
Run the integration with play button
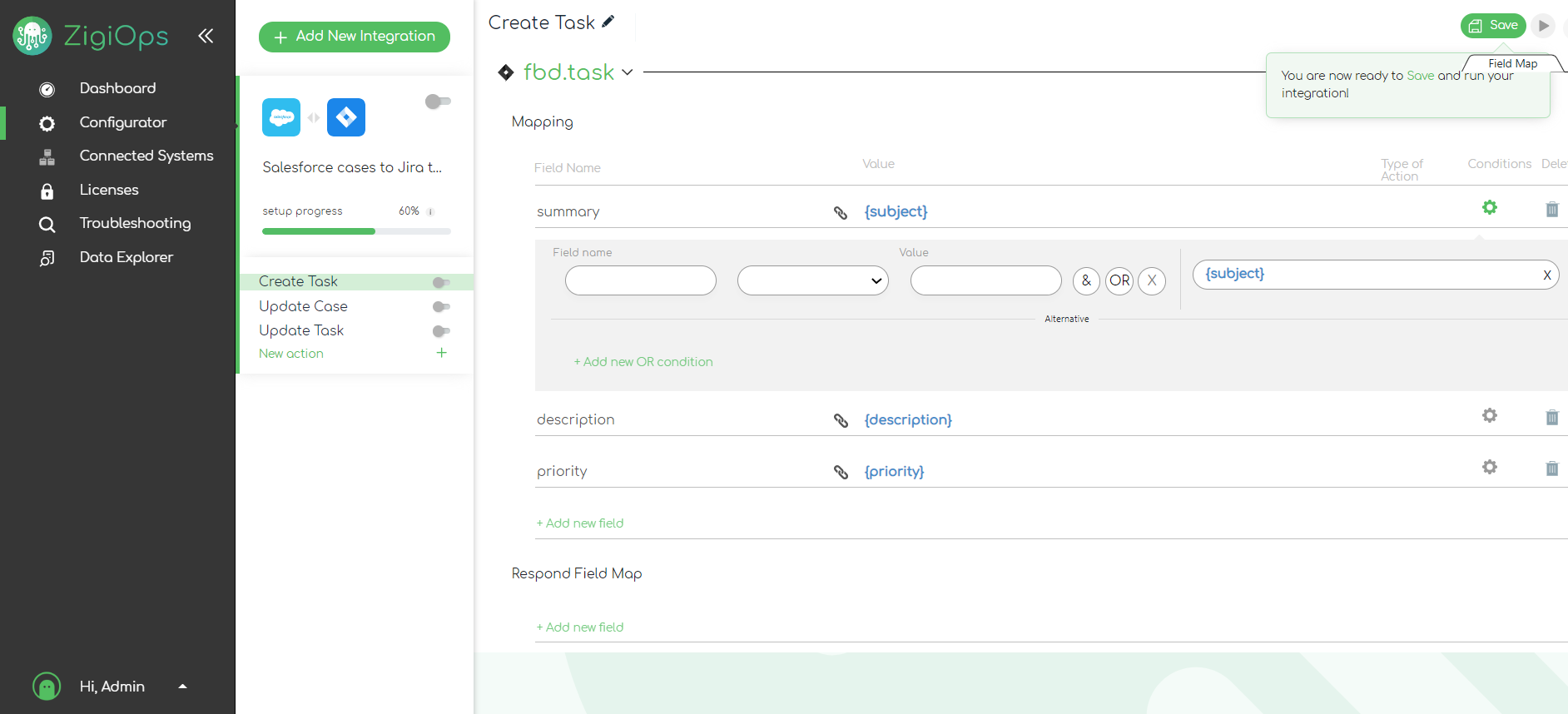[1543, 26]
